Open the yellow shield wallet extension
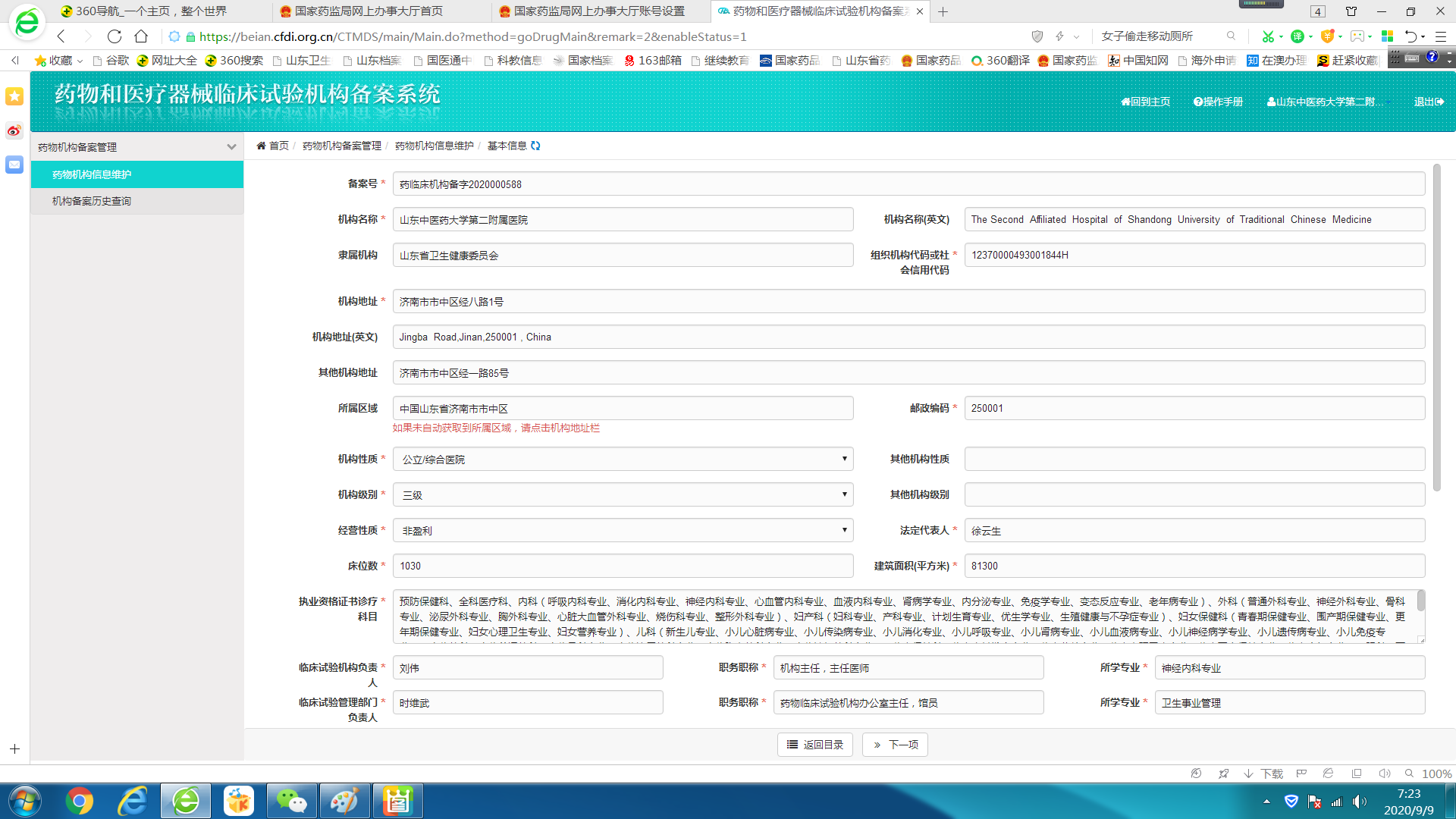The height and width of the screenshot is (819, 1456). coord(1327,36)
